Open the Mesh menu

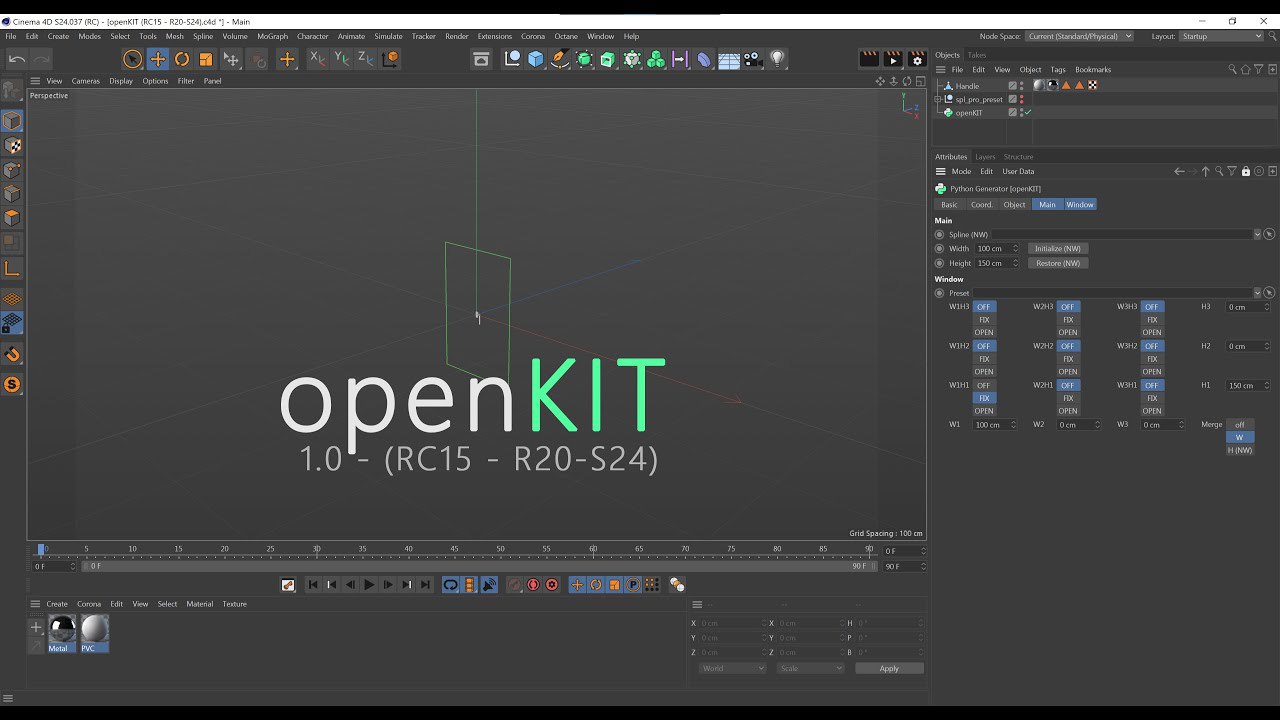click(x=175, y=36)
